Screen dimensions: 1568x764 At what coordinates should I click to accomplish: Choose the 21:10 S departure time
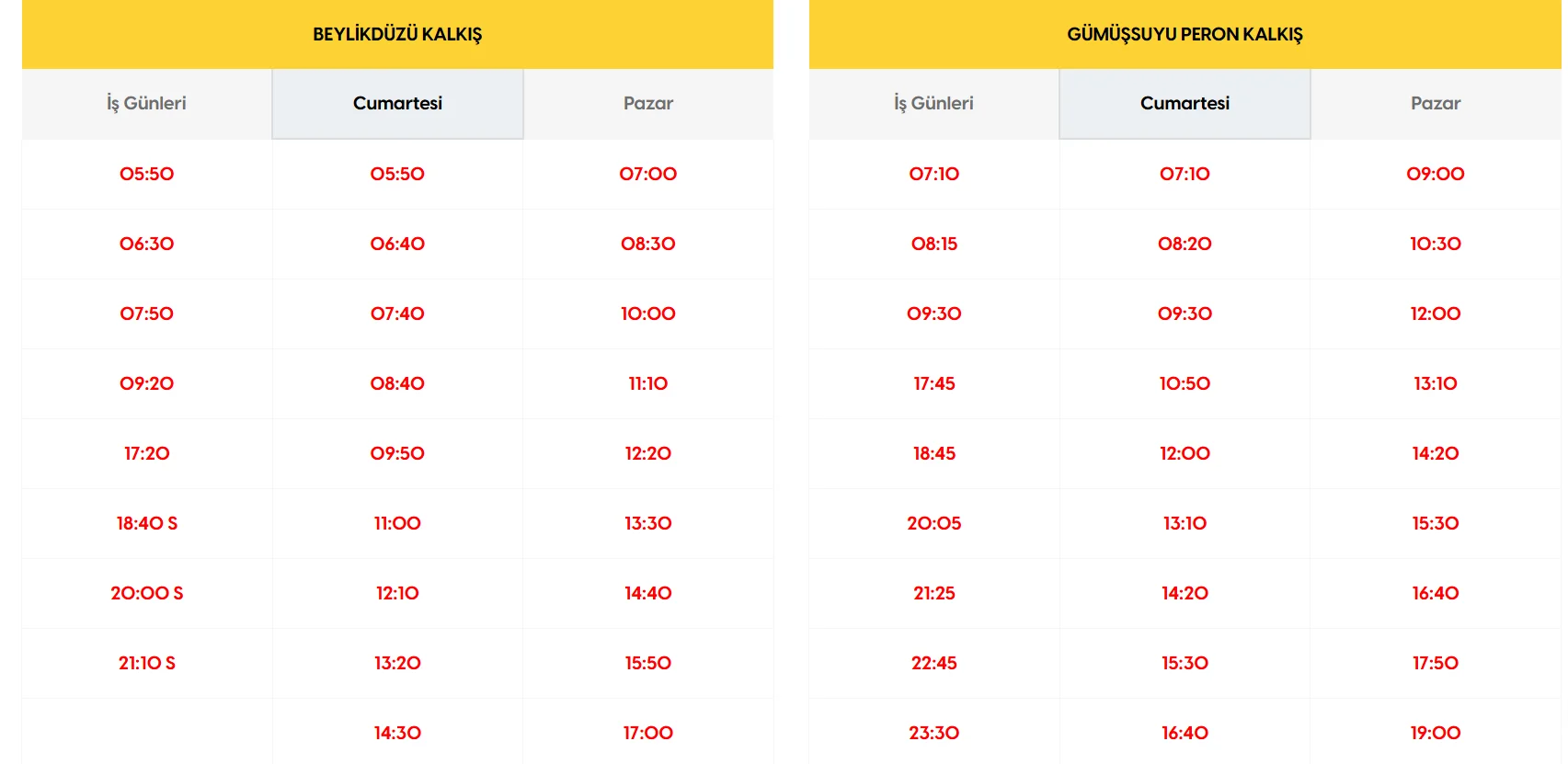(147, 663)
